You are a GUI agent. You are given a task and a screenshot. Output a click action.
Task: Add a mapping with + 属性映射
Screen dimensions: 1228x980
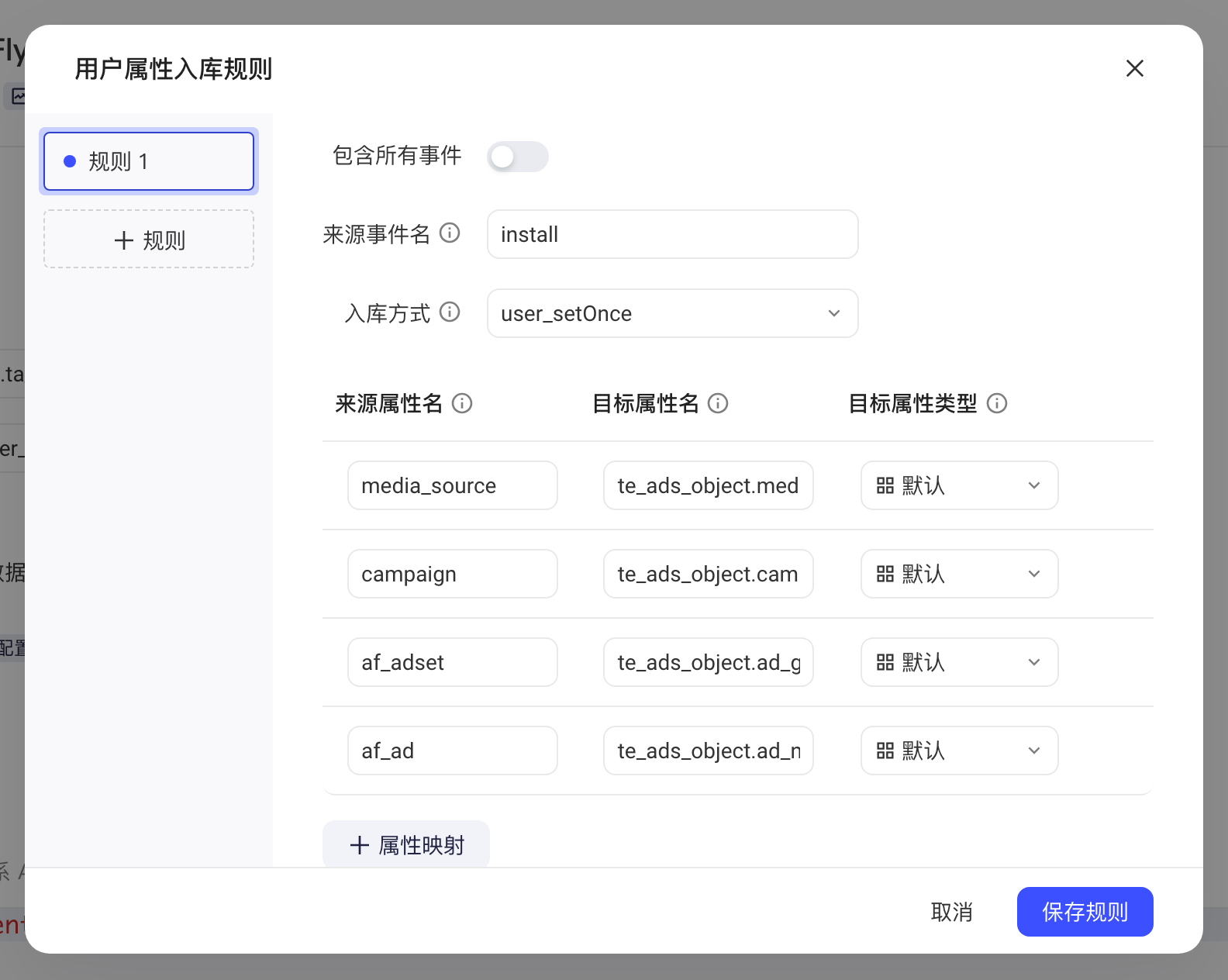[x=406, y=844]
